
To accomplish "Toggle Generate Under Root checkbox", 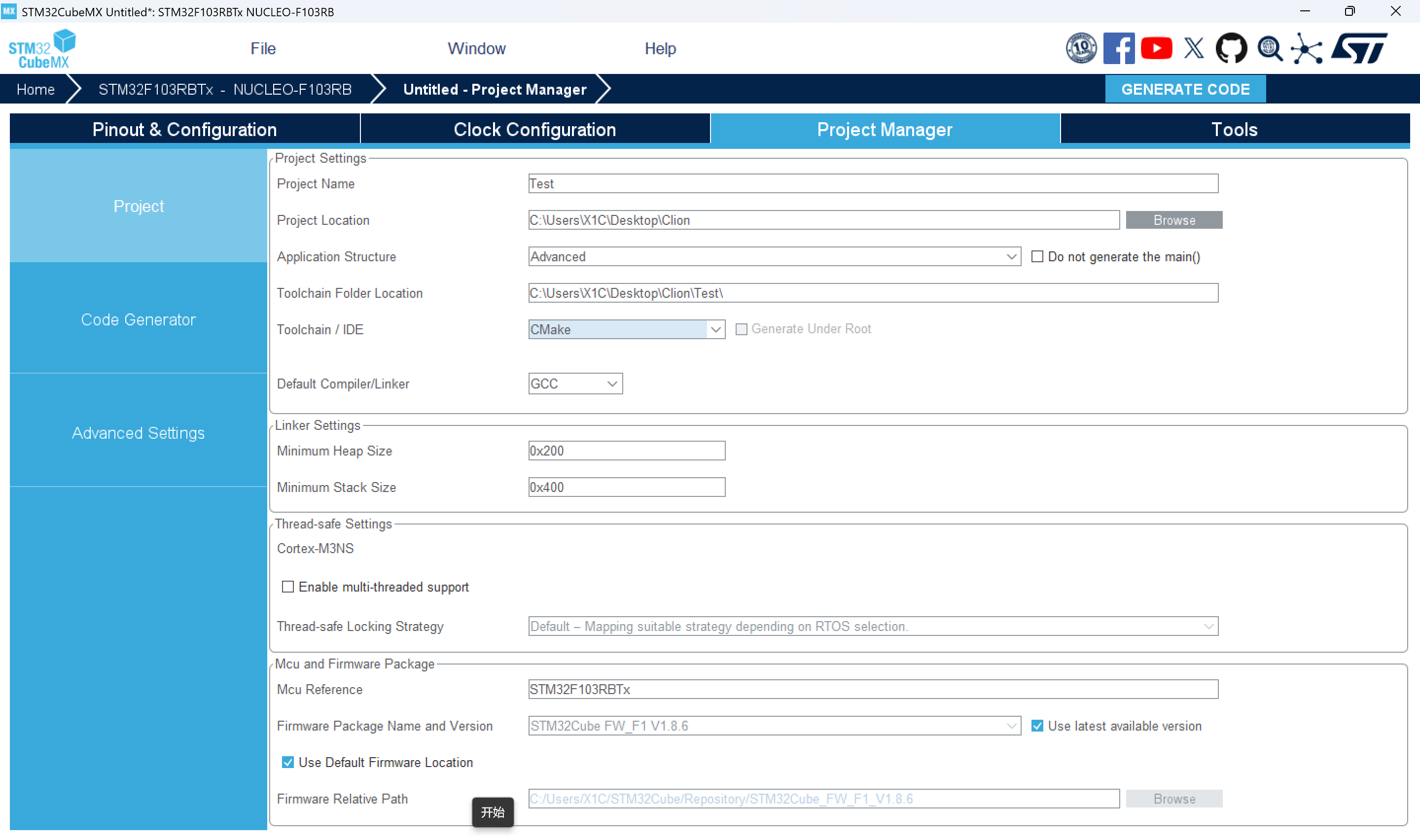I will 741,329.
